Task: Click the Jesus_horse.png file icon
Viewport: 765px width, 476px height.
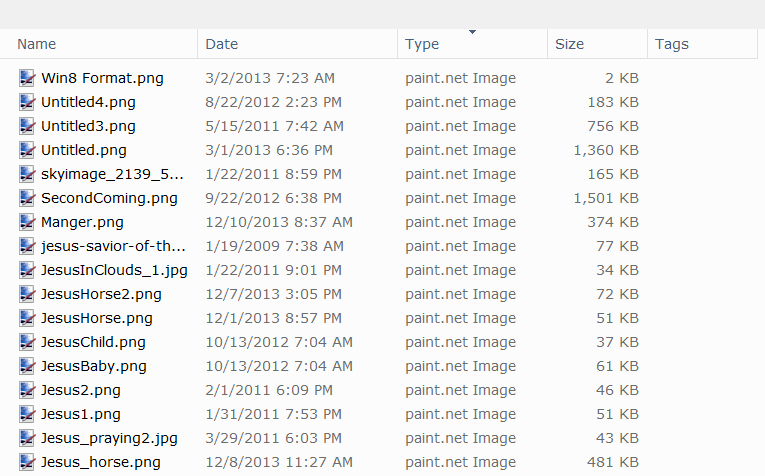Action: (27, 462)
